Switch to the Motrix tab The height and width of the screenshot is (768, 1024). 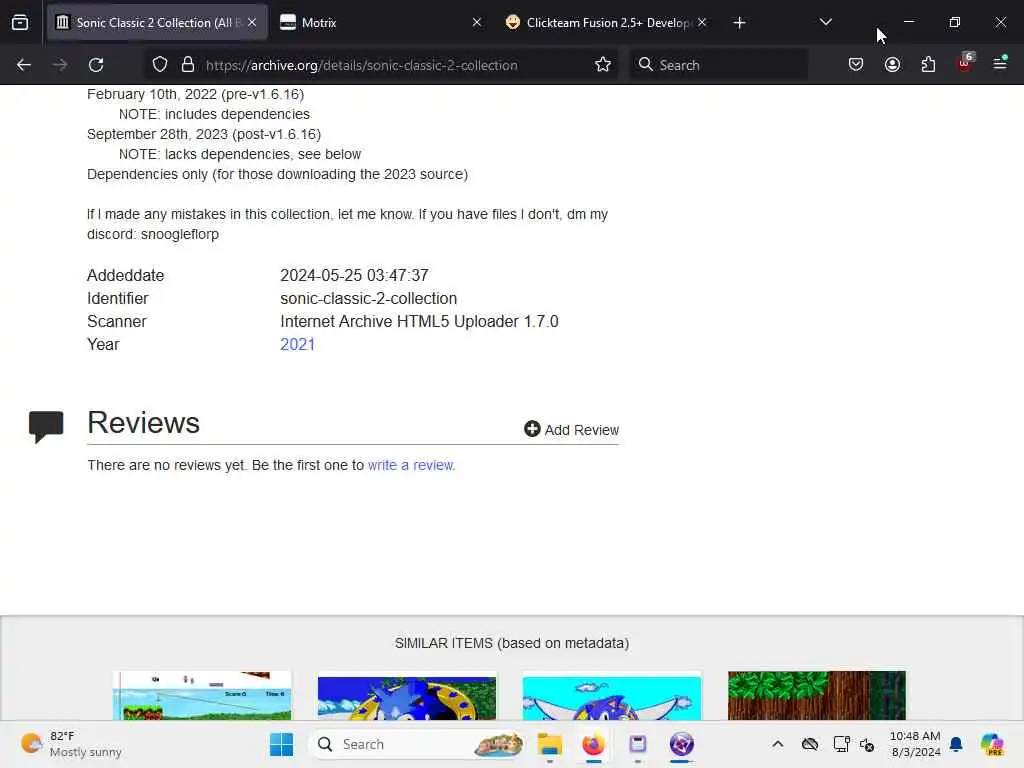point(381,23)
